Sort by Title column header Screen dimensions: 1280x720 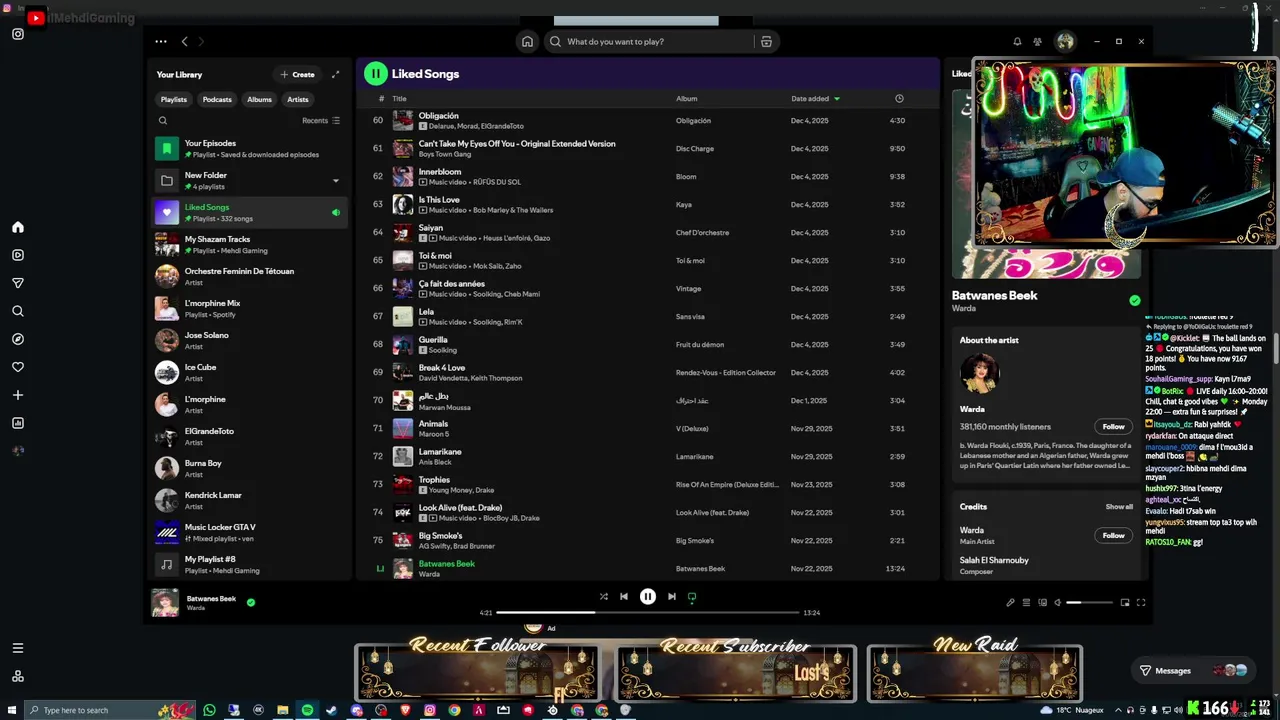[399, 99]
